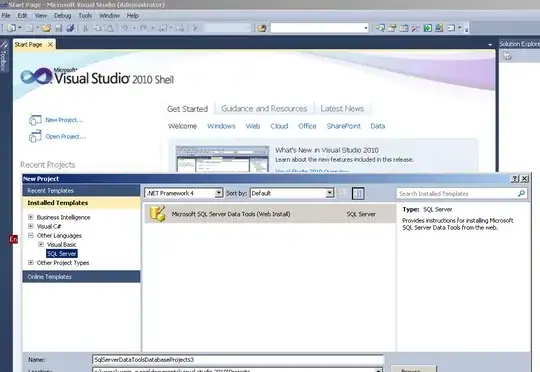Open the New Project toolbar dropdown arrow
The height and width of the screenshot is (372, 540).
20,28
